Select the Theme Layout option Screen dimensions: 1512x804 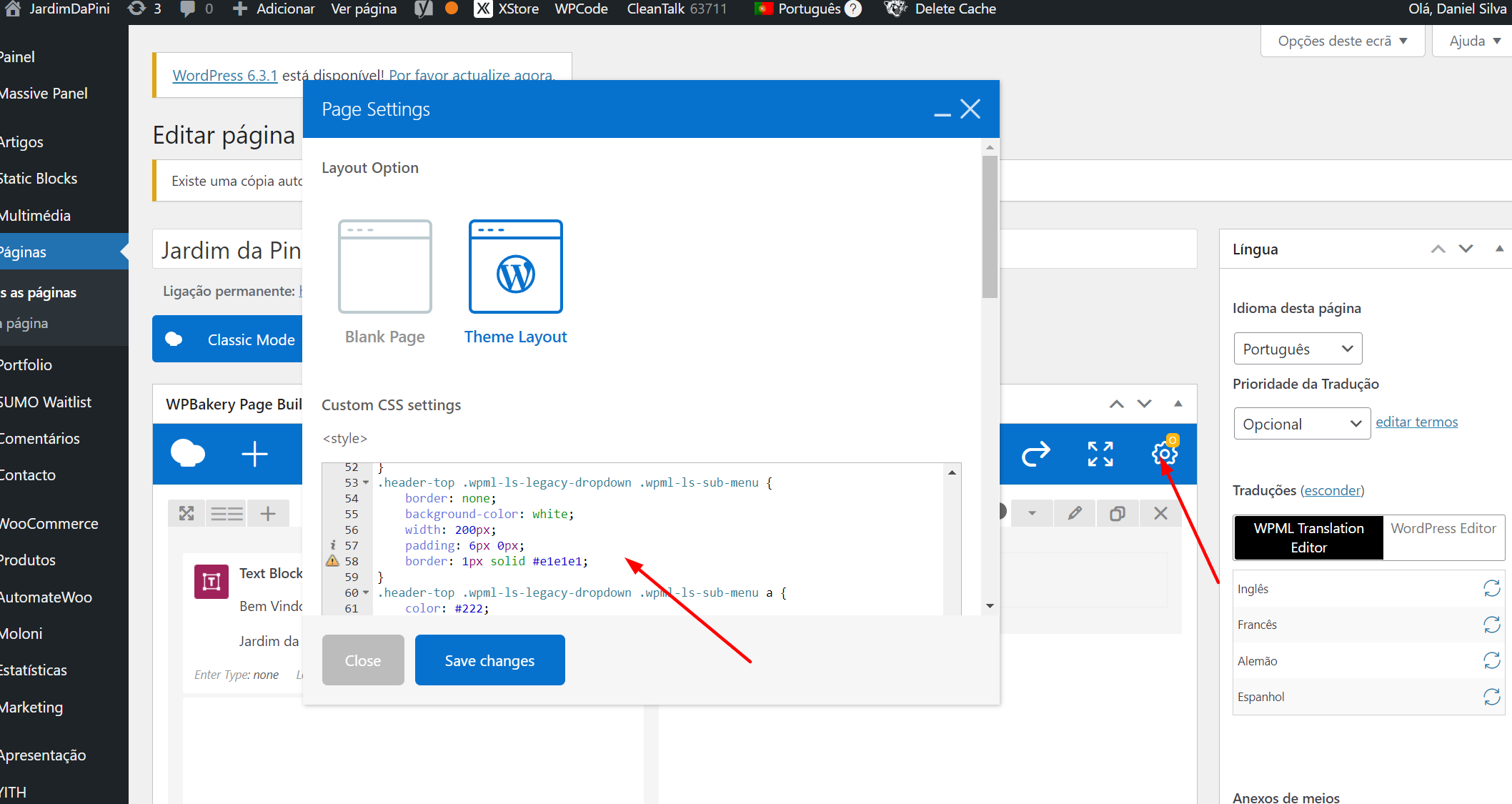pos(515,282)
